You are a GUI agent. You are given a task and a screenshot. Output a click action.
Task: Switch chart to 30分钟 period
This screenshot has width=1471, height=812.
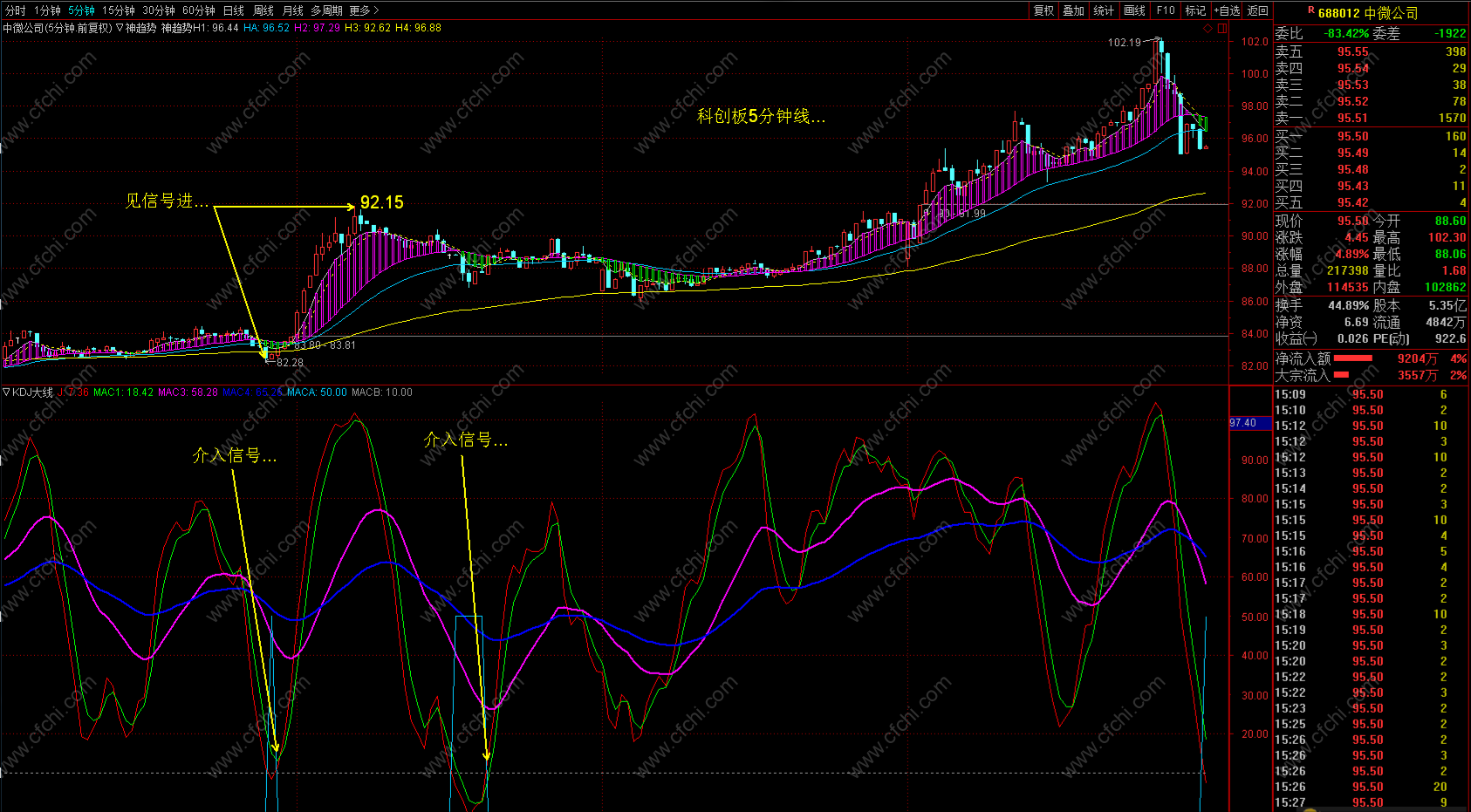pos(159,10)
